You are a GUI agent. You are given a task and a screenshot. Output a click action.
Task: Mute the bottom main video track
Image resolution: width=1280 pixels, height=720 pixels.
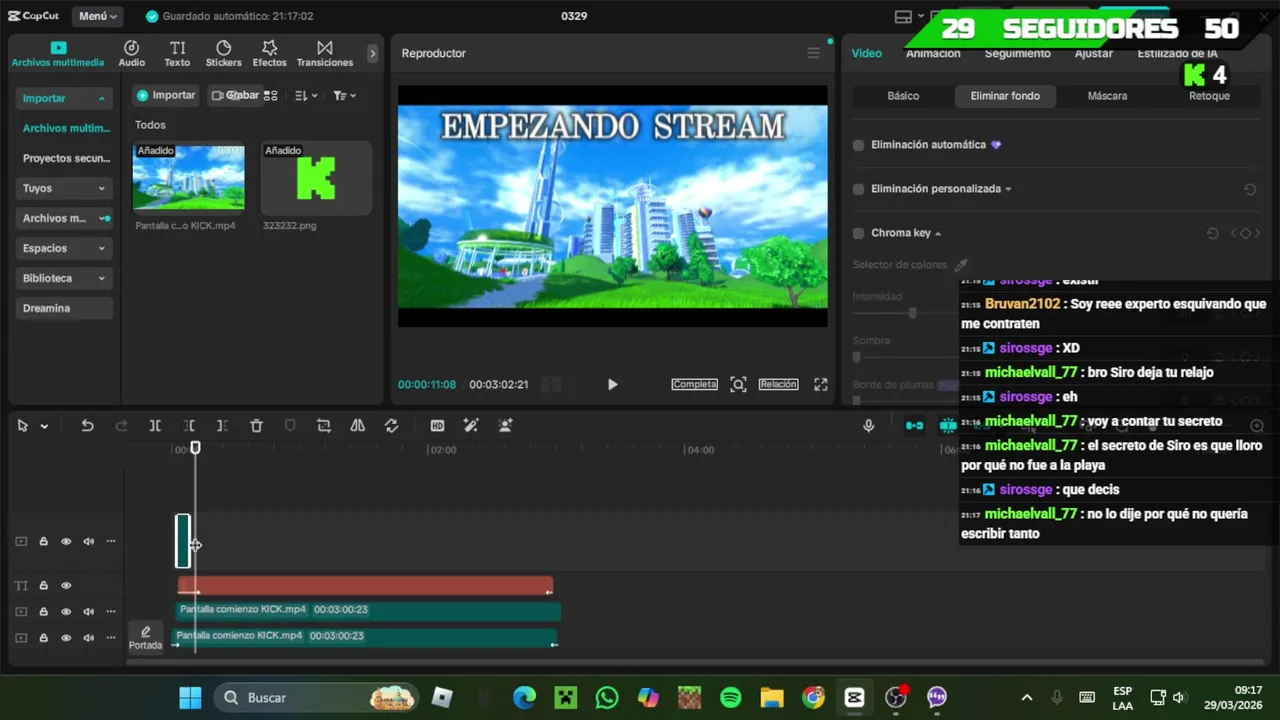pyautogui.click(x=88, y=637)
